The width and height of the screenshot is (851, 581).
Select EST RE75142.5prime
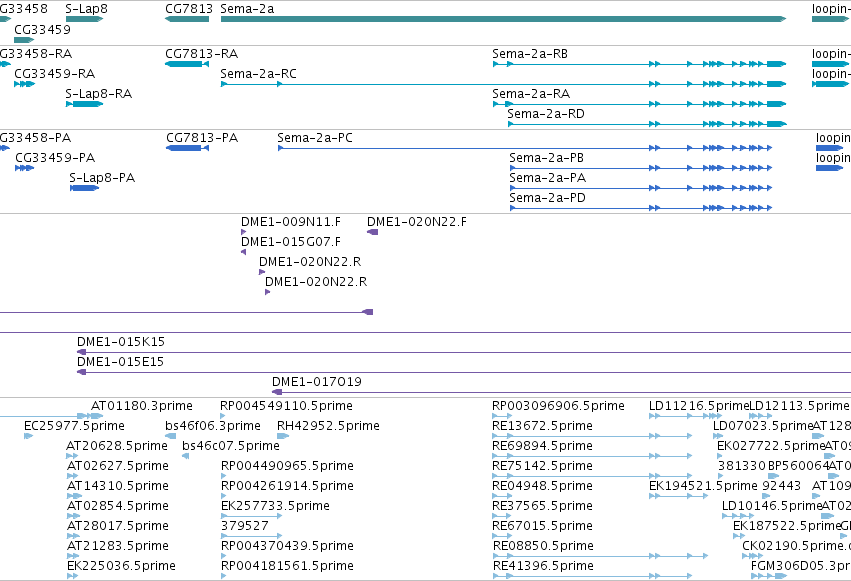coord(592,476)
